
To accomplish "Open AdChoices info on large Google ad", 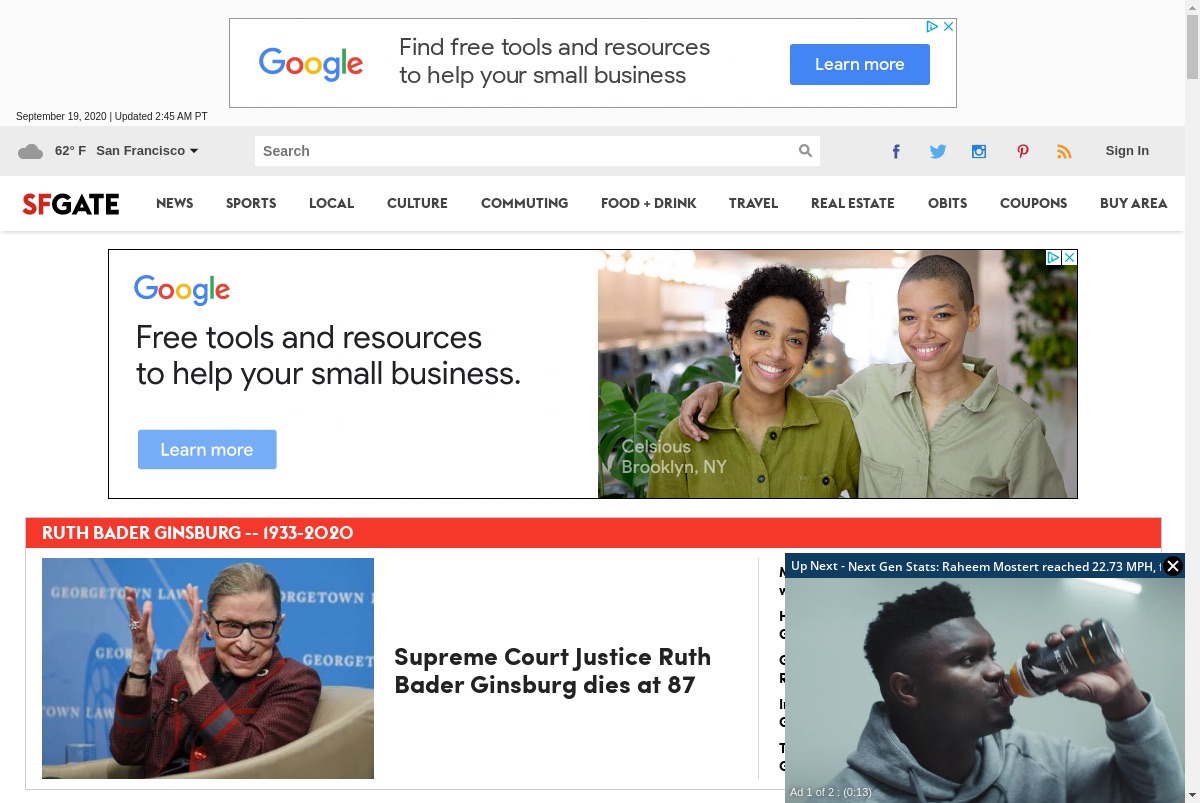I will pyautogui.click(x=1053, y=257).
